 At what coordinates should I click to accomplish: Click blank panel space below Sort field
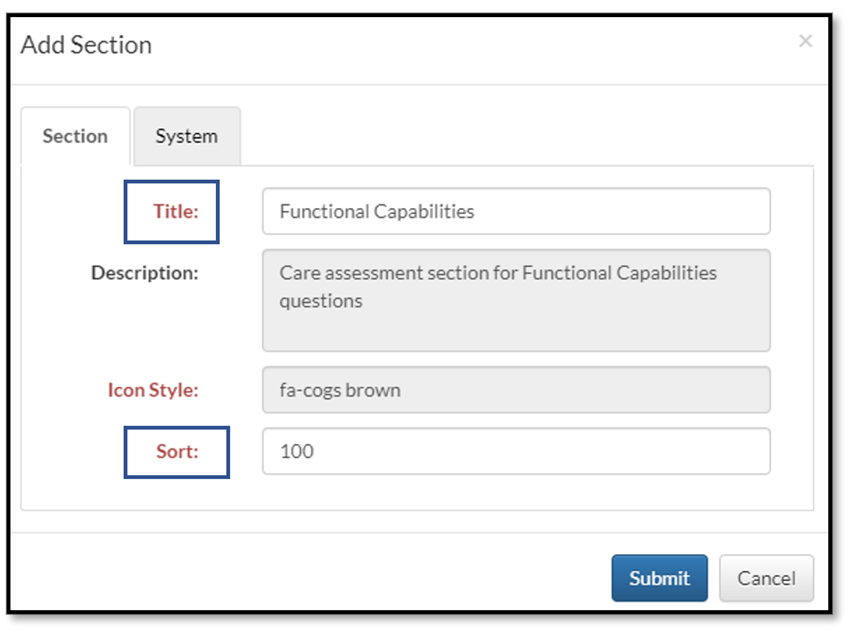point(516,493)
